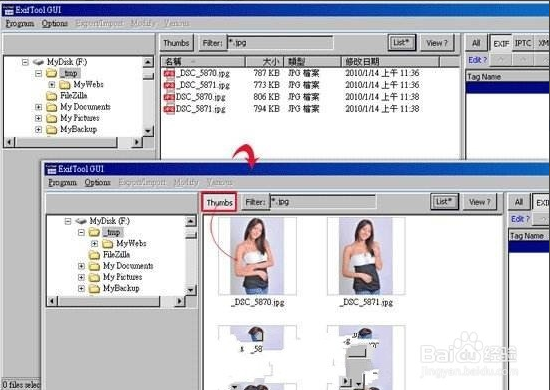Select FileZilla folder icon in back window
Viewport: 550px width, 390px height.
pyautogui.click(x=52, y=96)
